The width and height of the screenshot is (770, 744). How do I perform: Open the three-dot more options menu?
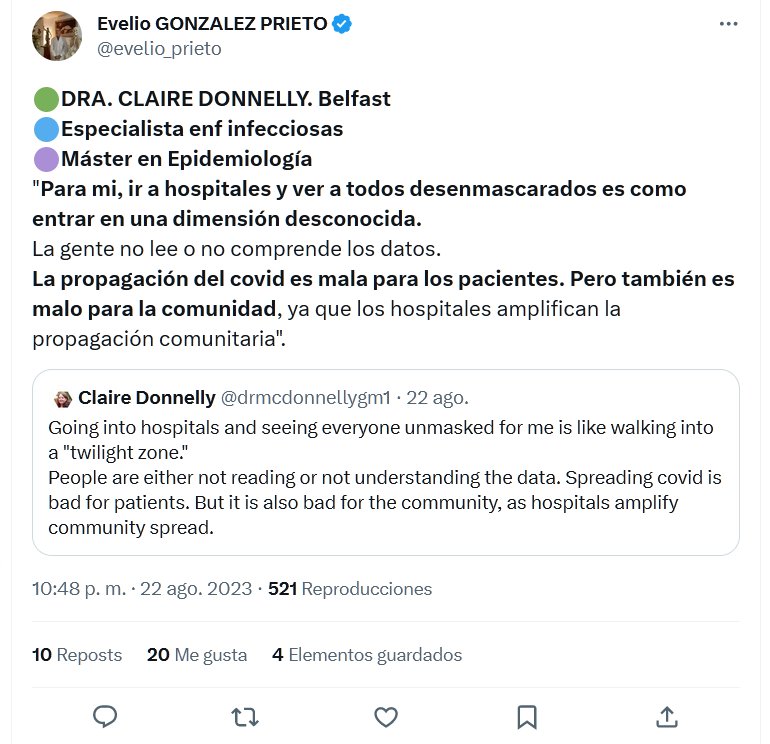(728, 24)
